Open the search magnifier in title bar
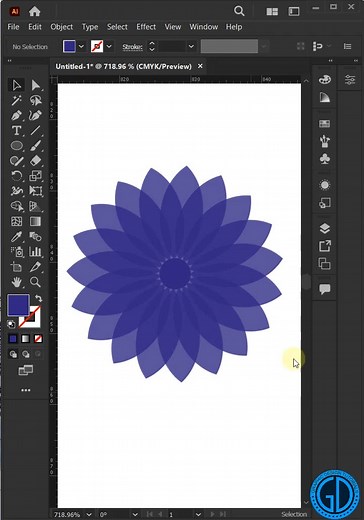364x520 pixels. [239, 11]
